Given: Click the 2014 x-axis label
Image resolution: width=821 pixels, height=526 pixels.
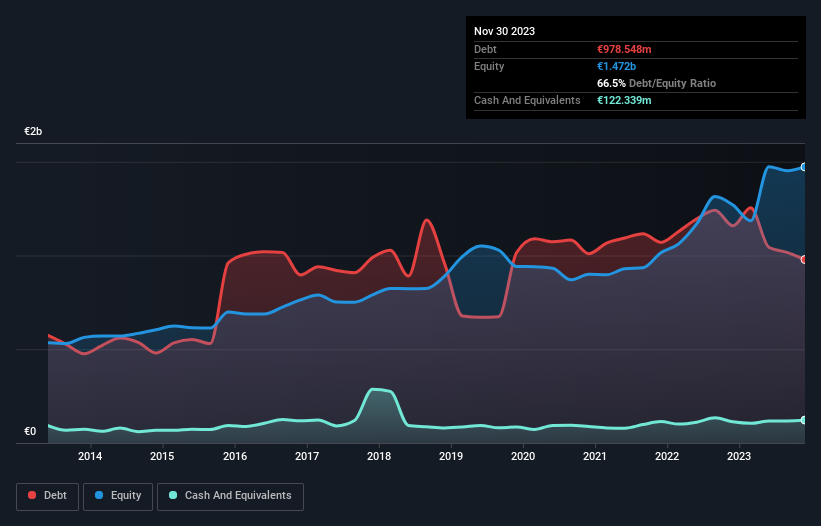Looking at the screenshot, I should coord(90,456).
